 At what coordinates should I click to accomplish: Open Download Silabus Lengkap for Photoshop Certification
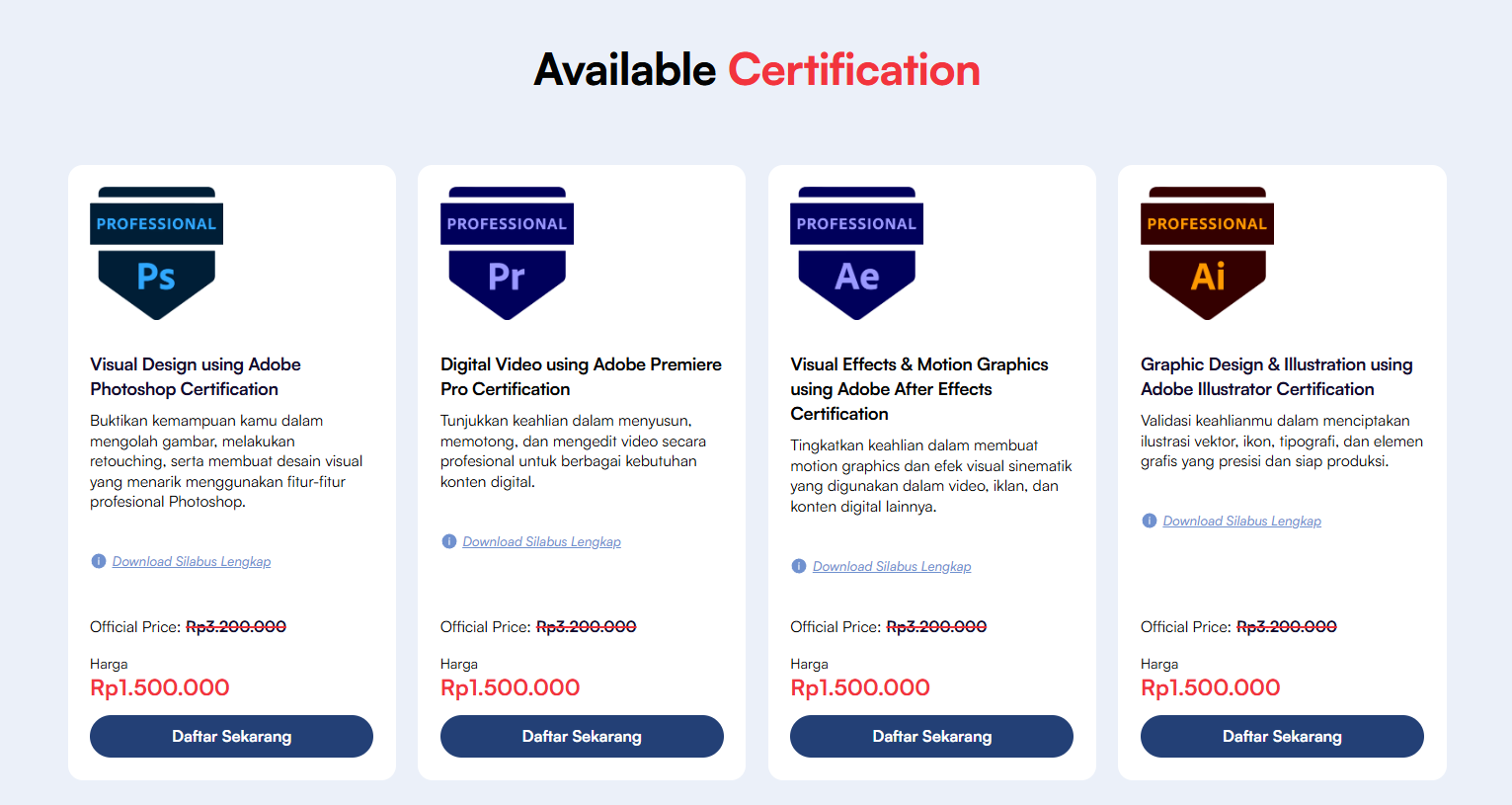[191, 561]
